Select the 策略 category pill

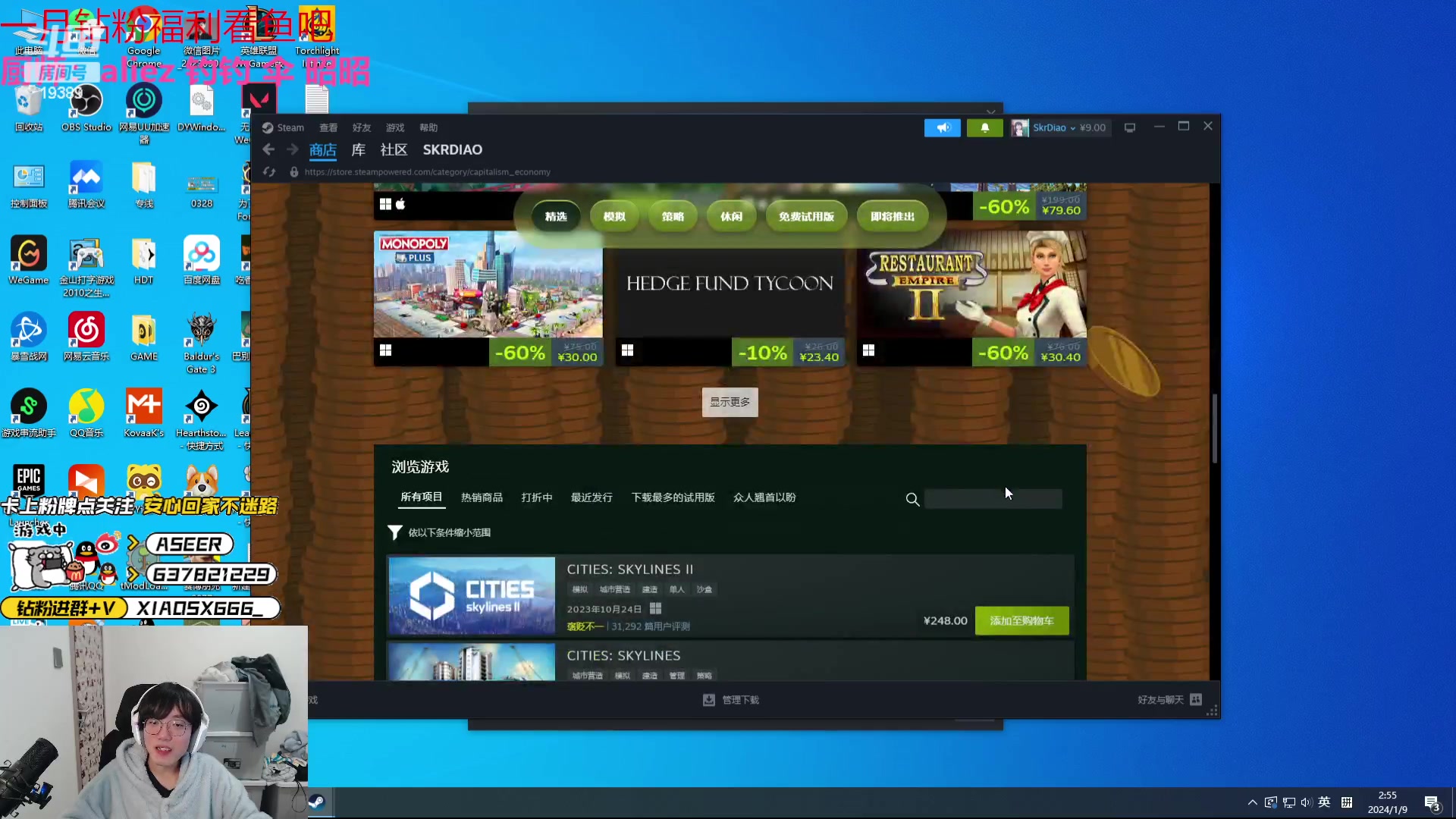coord(673,217)
